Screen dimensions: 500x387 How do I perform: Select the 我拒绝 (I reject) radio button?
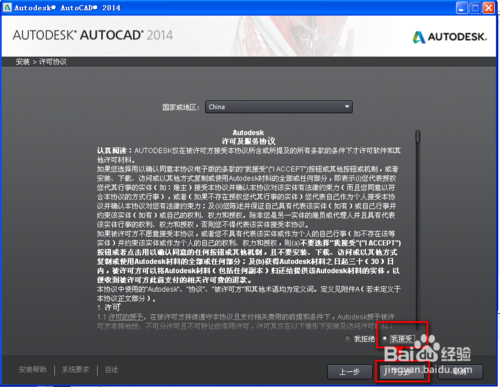[348, 339]
